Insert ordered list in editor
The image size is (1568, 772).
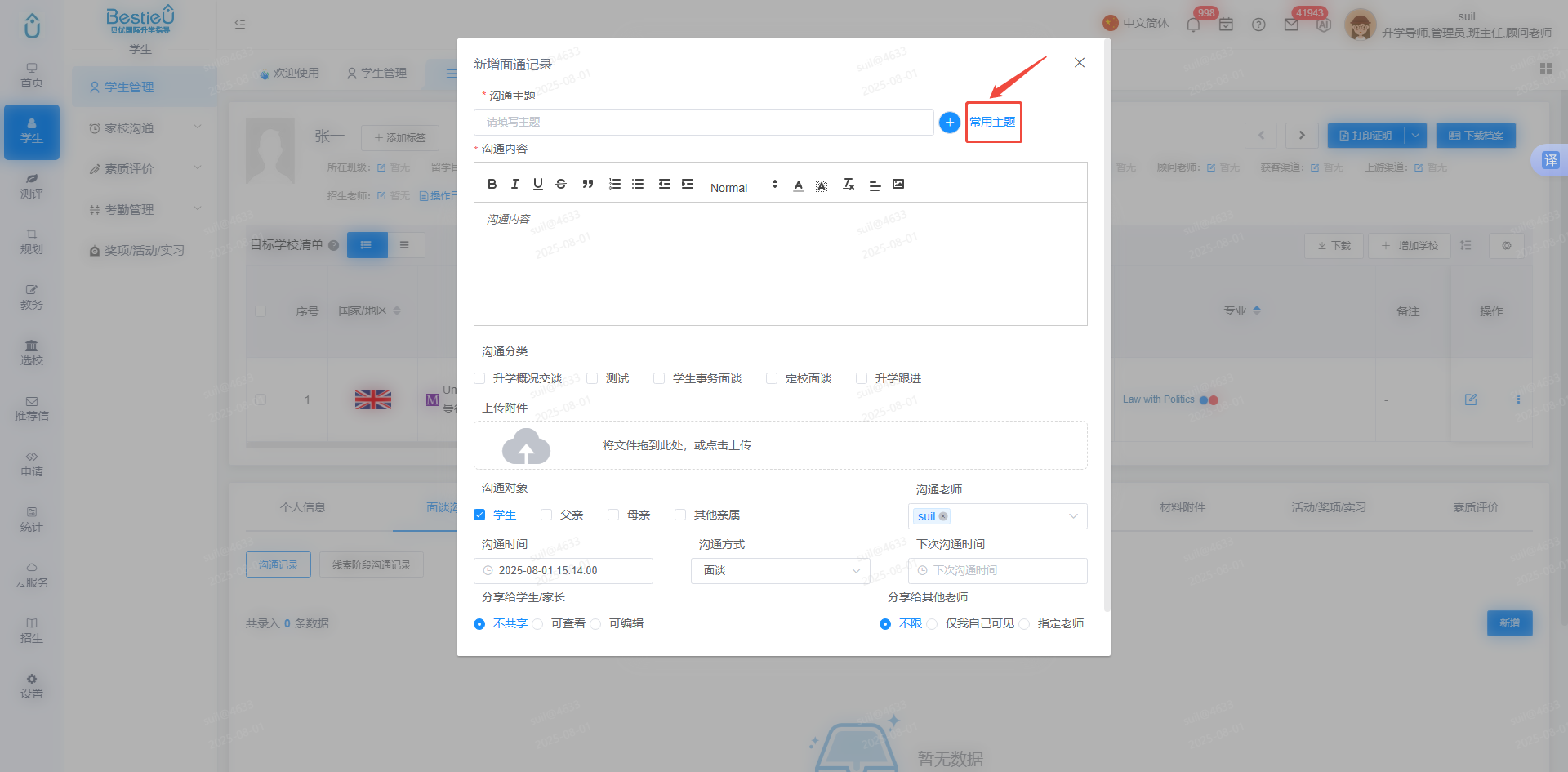coord(615,185)
